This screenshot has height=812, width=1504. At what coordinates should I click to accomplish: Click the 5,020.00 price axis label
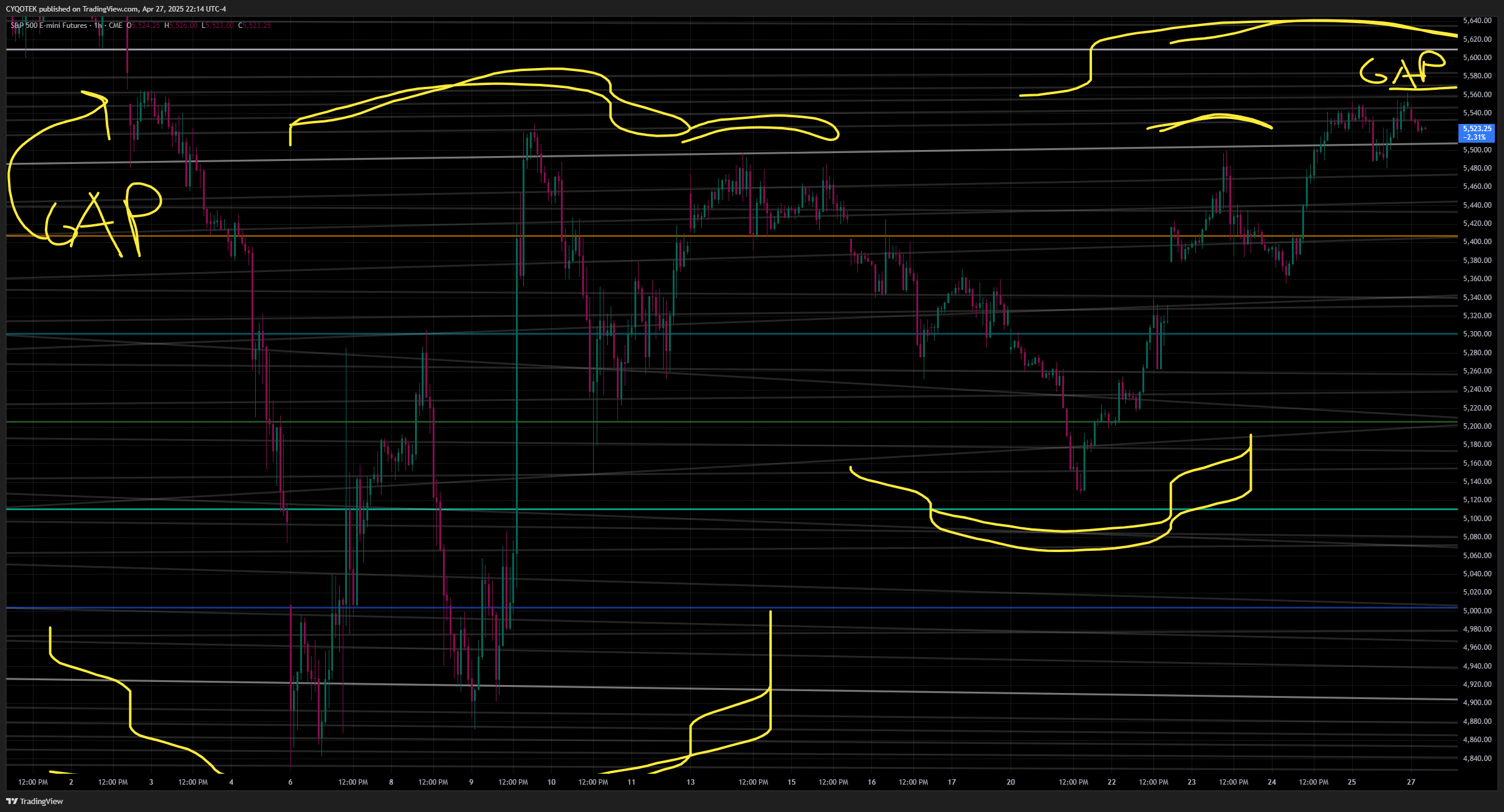click(x=1477, y=592)
